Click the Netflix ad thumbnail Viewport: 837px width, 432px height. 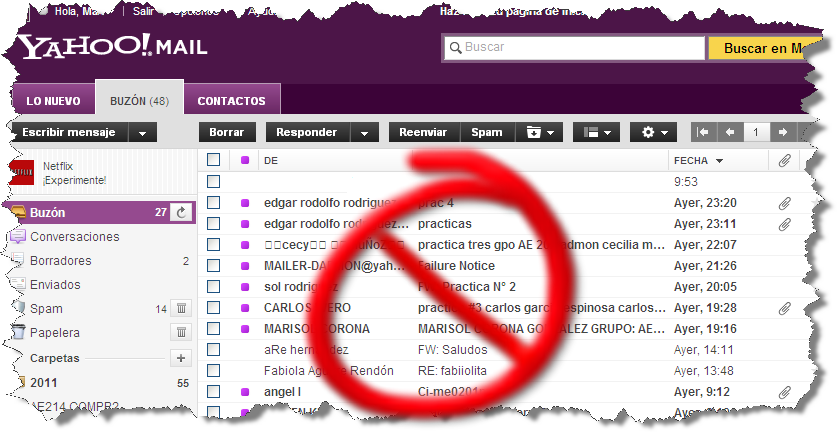click(21, 172)
